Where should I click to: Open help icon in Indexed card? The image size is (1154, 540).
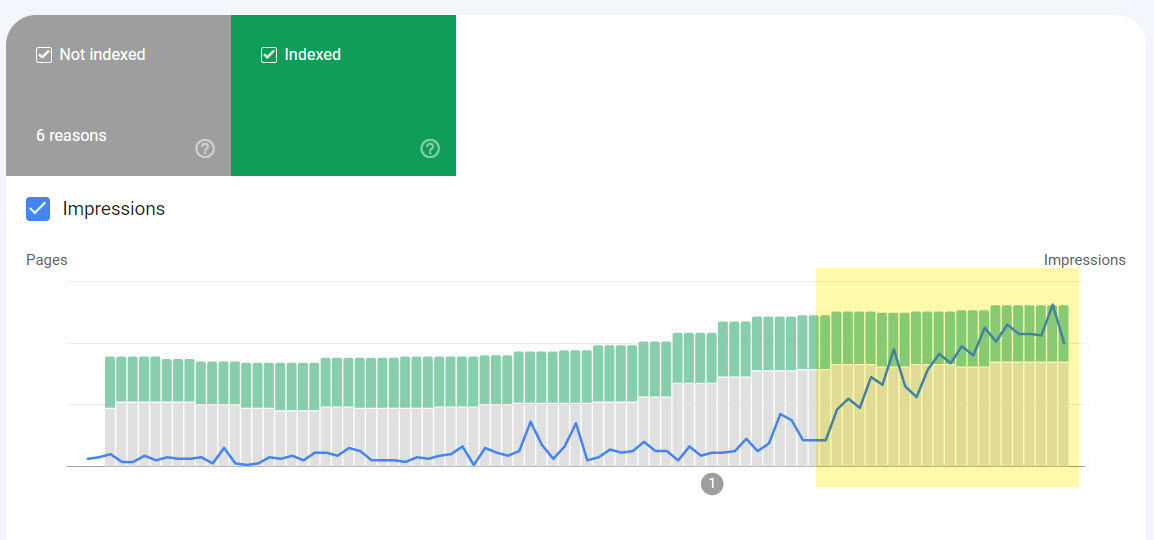[x=430, y=149]
